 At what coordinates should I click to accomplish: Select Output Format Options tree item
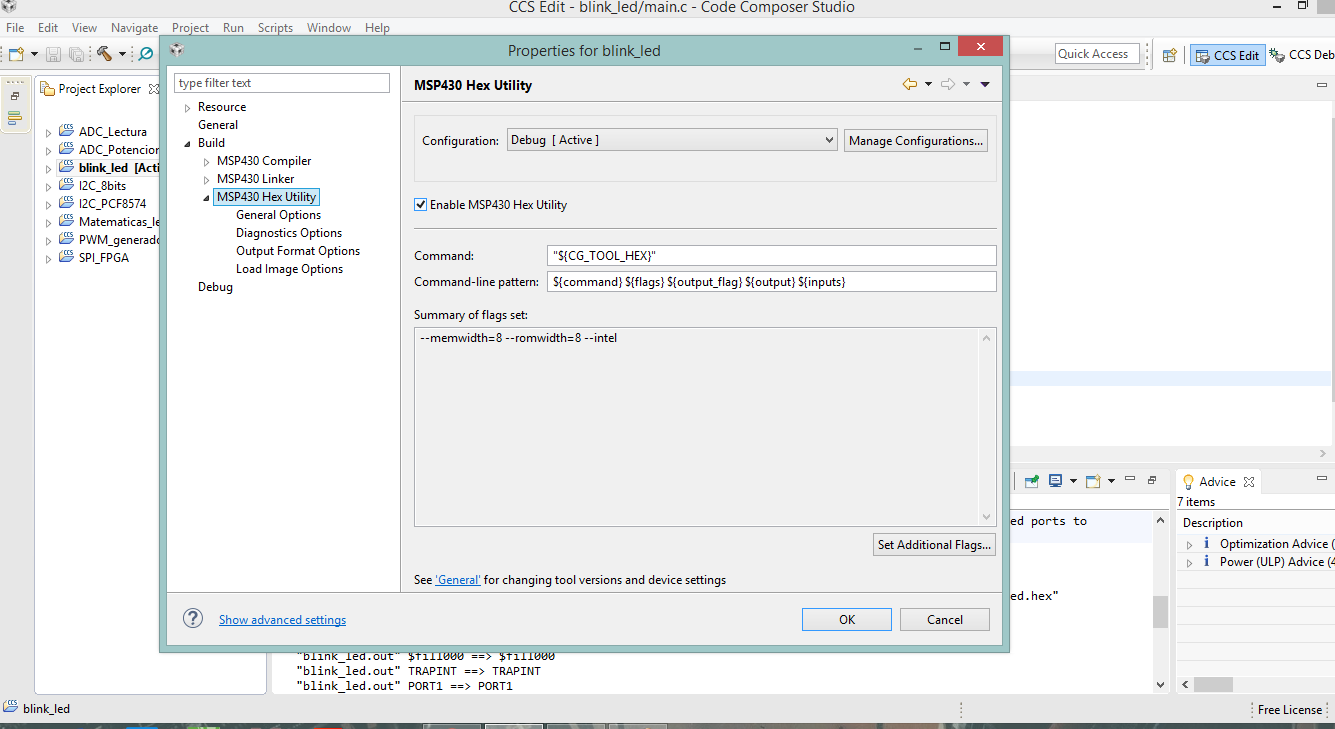298,251
